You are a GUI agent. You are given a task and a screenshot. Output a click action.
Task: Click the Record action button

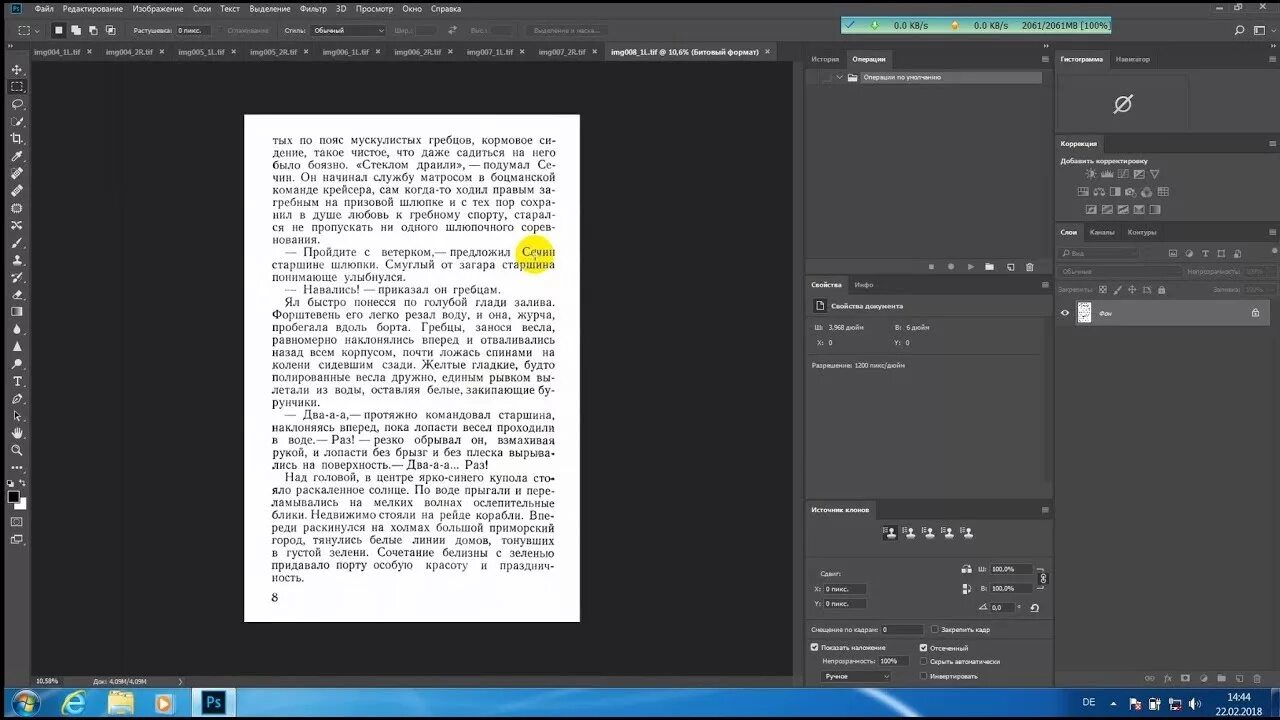coord(950,267)
